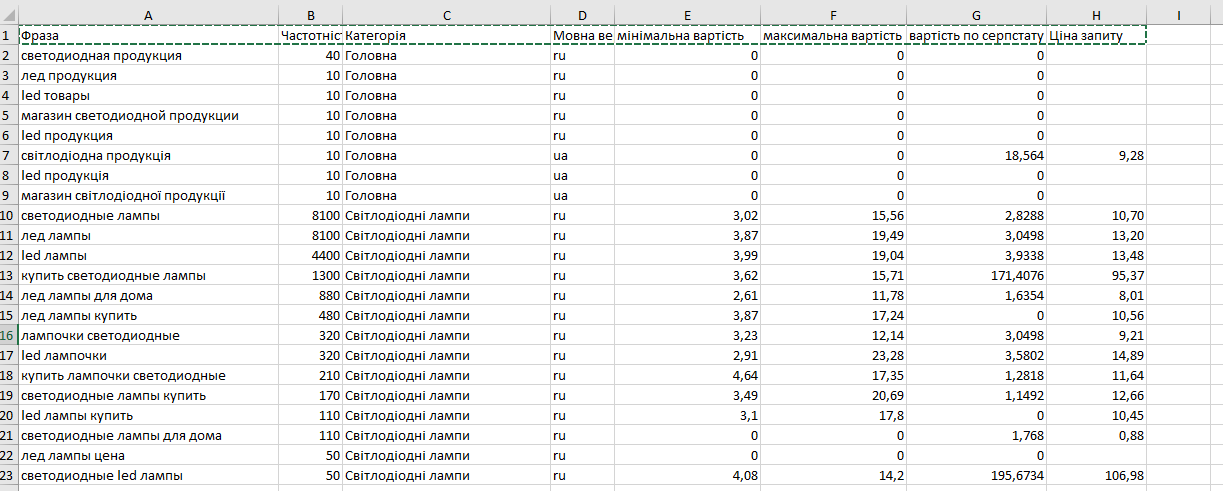
Task: Select cell containing 23,28
Action: [x=834, y=356]
